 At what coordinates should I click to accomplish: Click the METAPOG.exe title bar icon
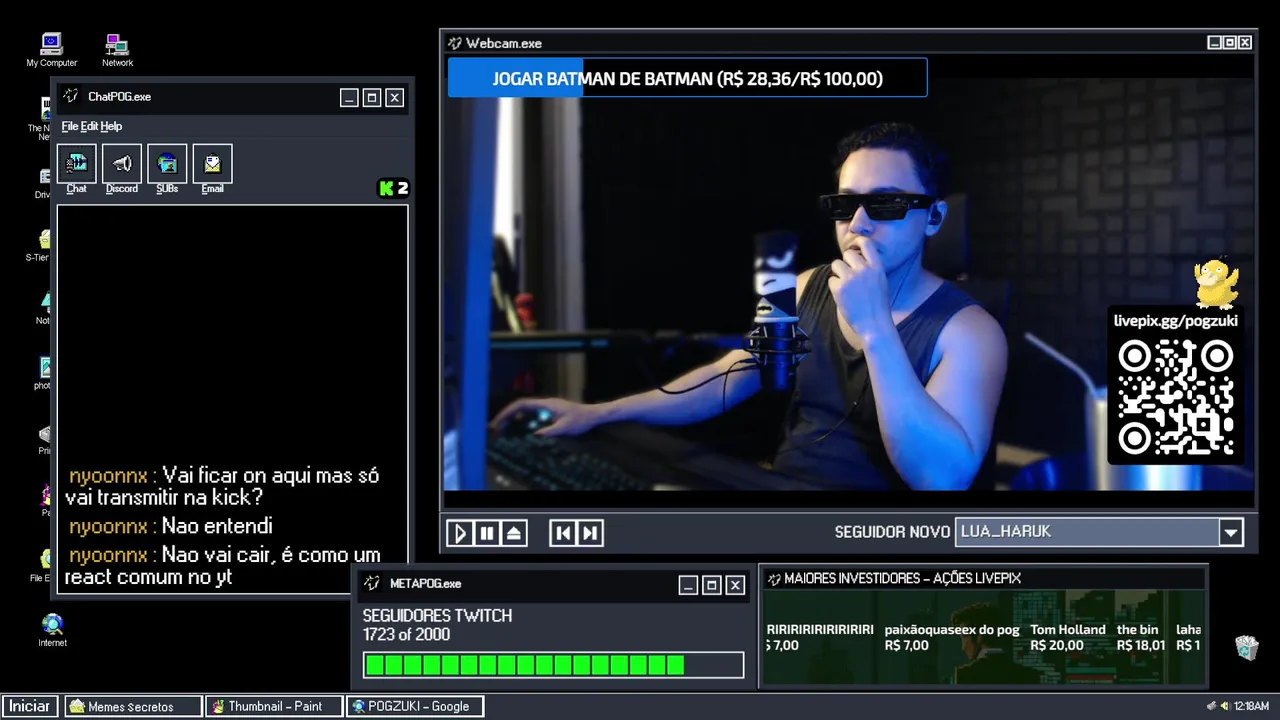pos(372,583)
